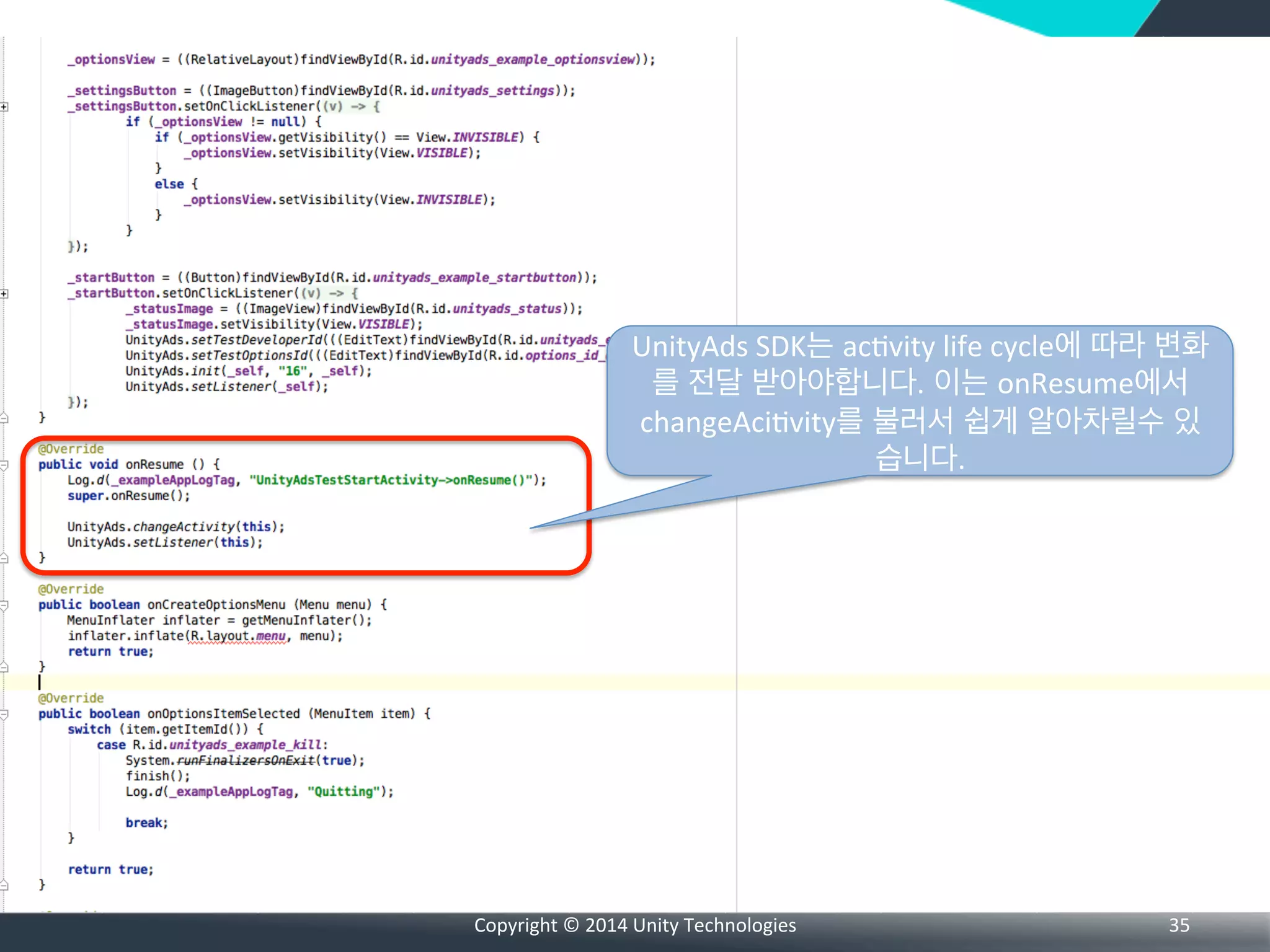Expand the folded _settingsButton click listener lambda

[x=4, y=107]
